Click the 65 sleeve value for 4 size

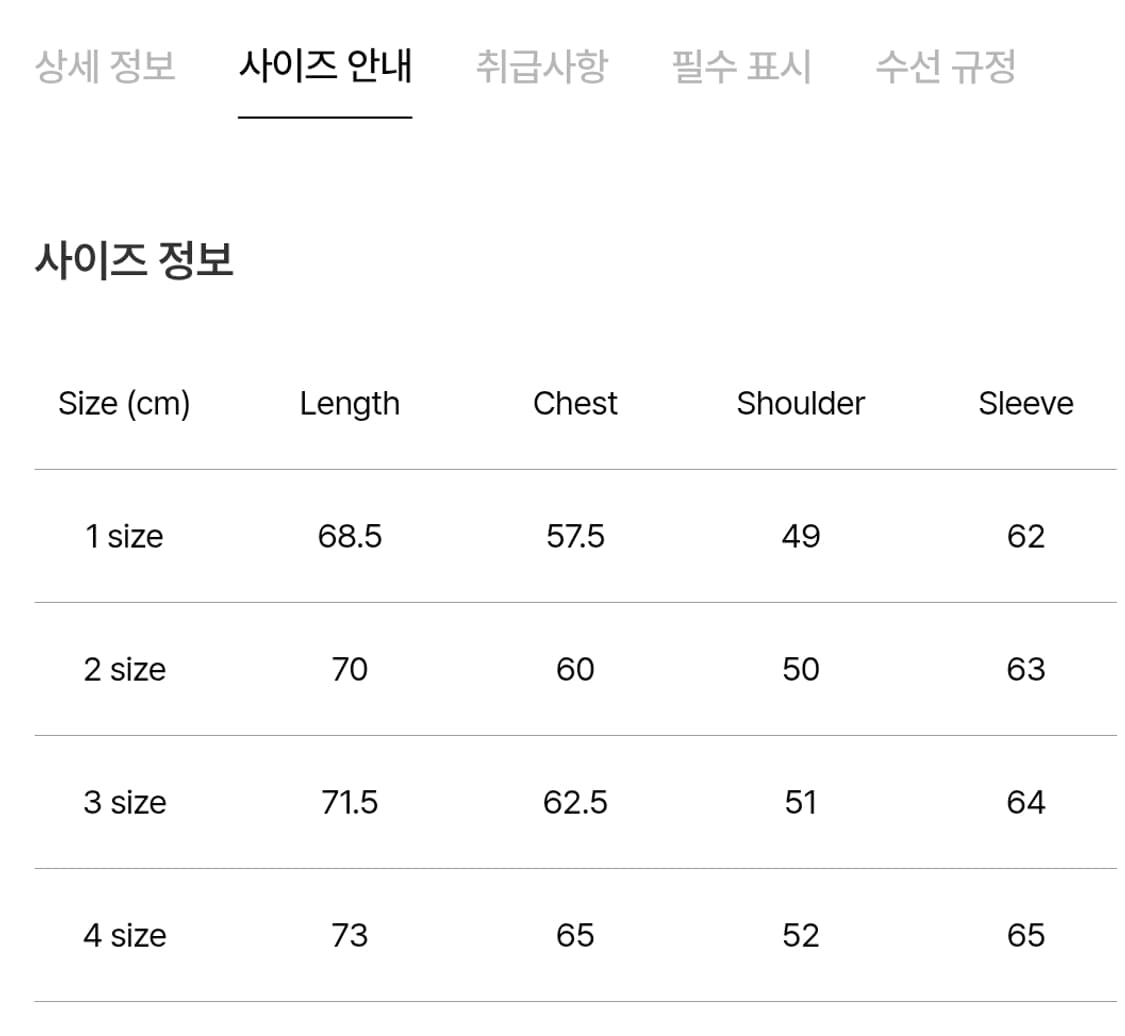1025,935
